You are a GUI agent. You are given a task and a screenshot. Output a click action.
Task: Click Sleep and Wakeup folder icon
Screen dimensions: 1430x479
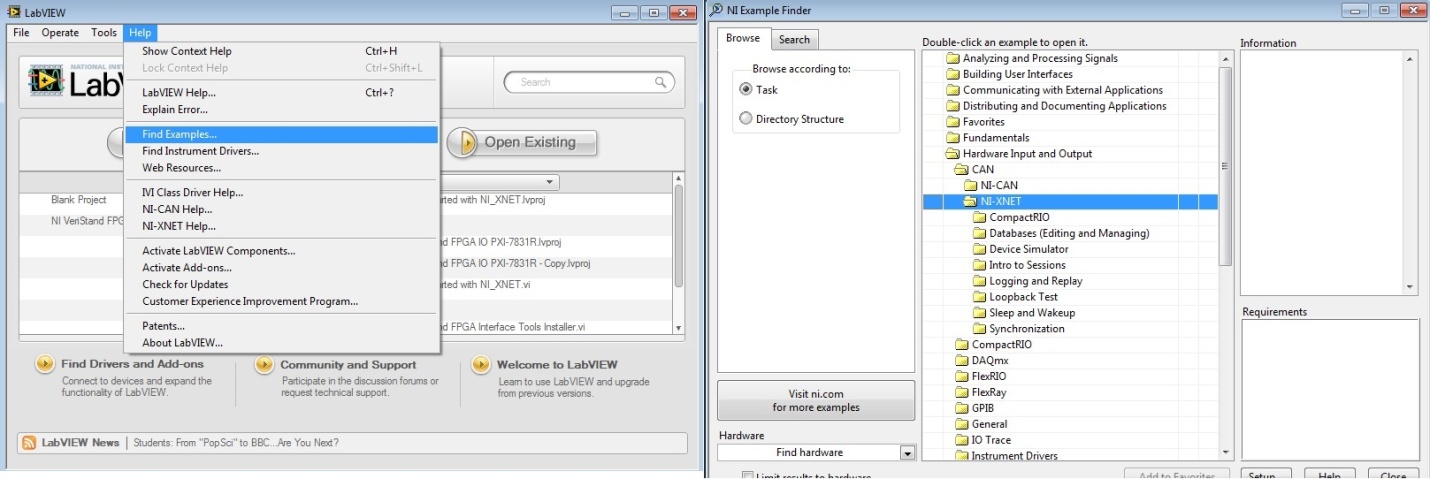(979, 313)
